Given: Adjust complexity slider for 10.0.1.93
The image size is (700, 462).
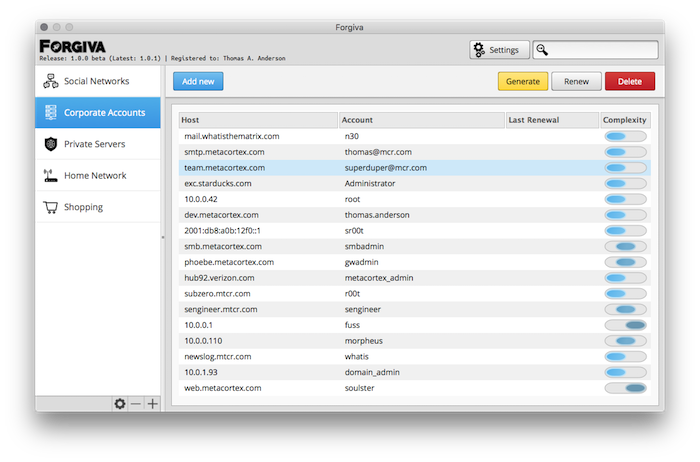Looking at the screenshot, I should [625, 372].
